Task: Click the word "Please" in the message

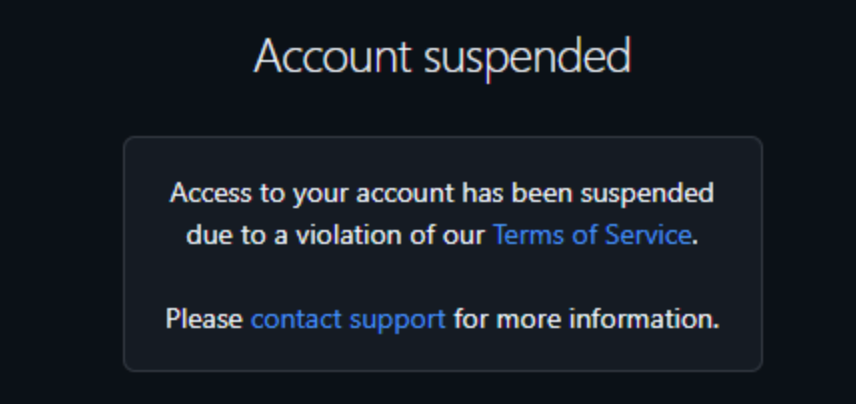Action: pyautogui.click(x=204, y=319)
